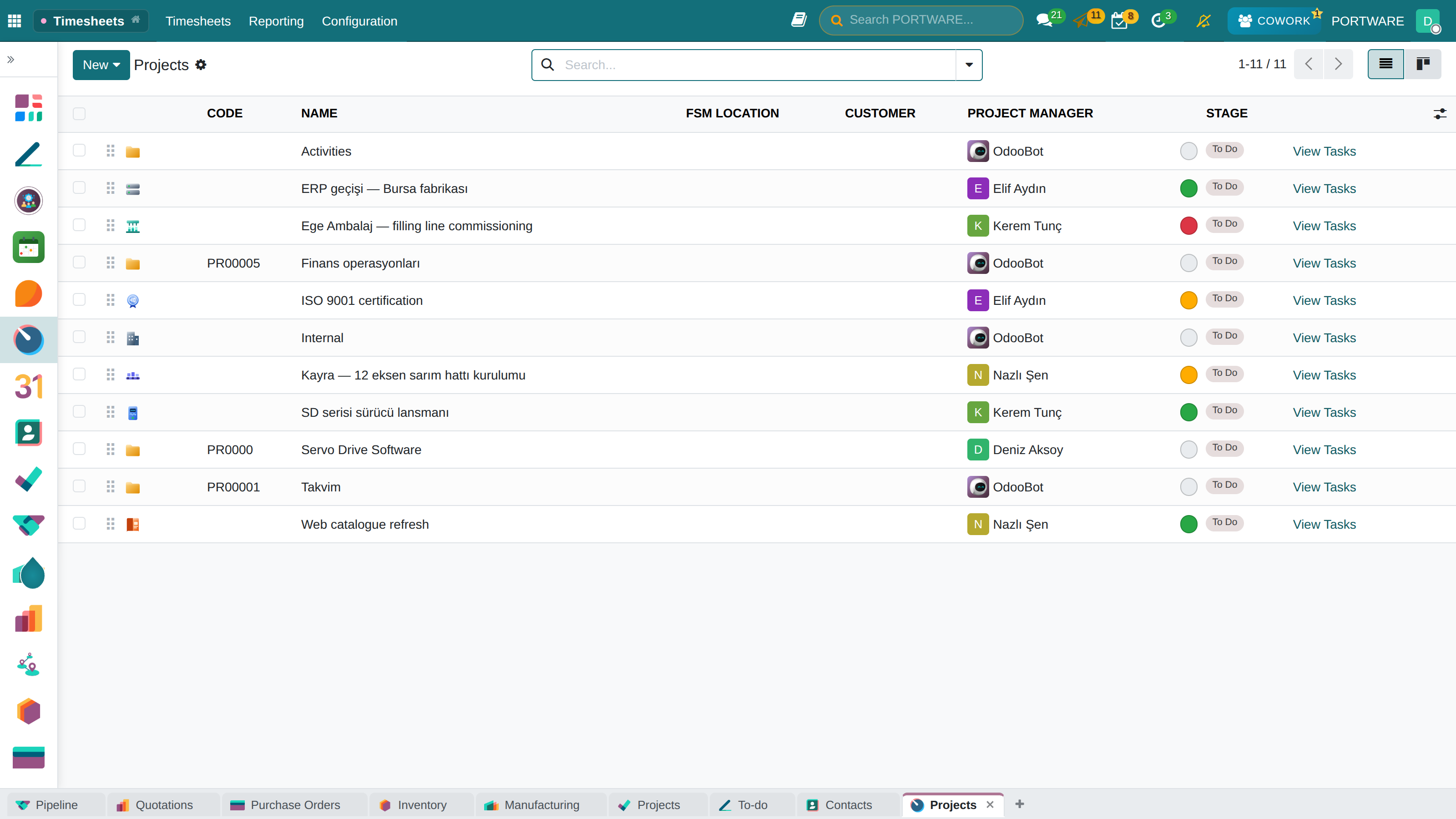1456x819 pixels.
Task: Expand the collapsed sidebar with chevrons
Action: pos(11,59)
